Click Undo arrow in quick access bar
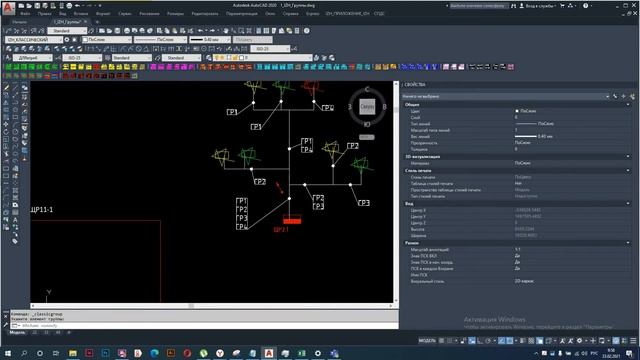Image resolution: width=640 pixels, height=360 pixels. [77, 6]
